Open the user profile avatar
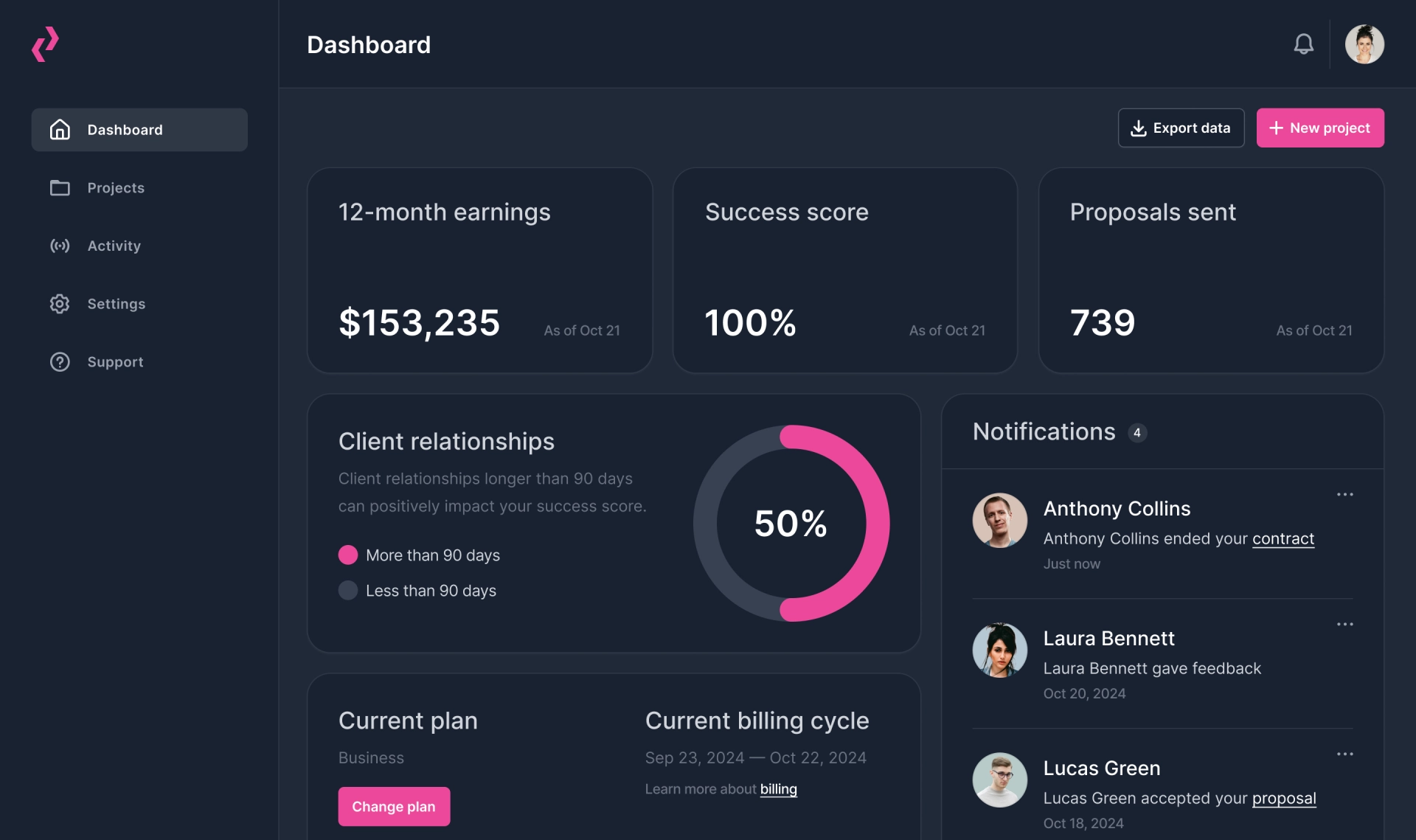Screen dimensions: 1416x840 1364,44
